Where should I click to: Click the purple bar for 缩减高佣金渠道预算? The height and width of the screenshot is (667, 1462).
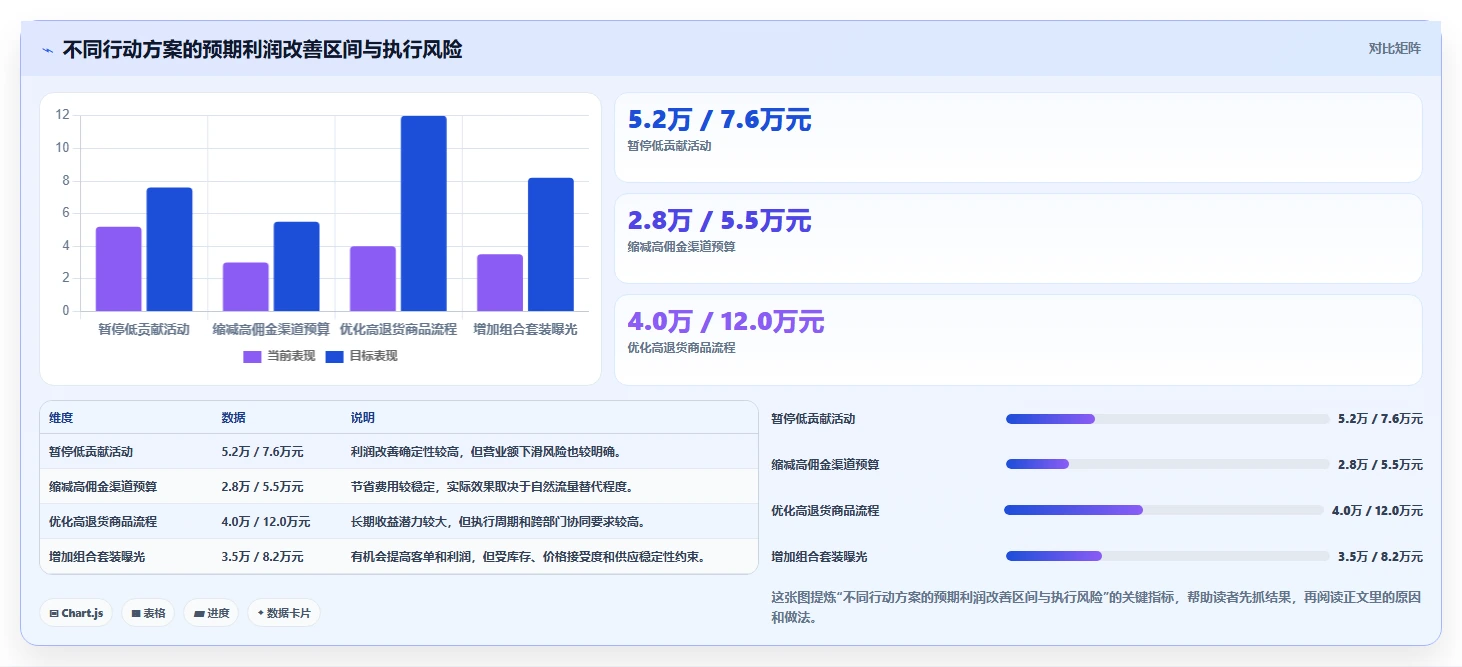click(246, 287)
